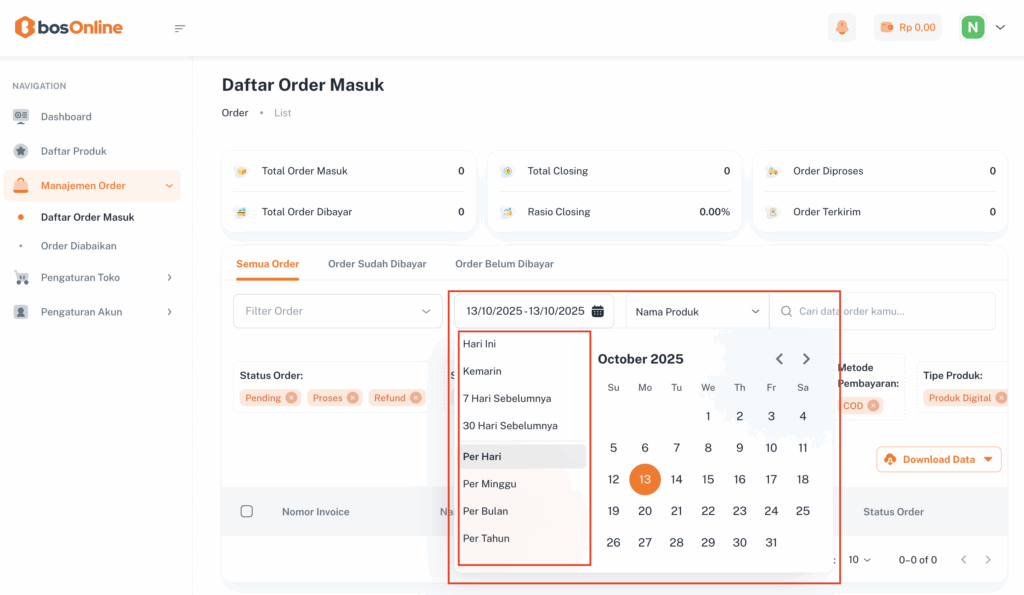Go to next month in calendar
The width and height of the screenshot is (1024, 595).
pos(806,359)
